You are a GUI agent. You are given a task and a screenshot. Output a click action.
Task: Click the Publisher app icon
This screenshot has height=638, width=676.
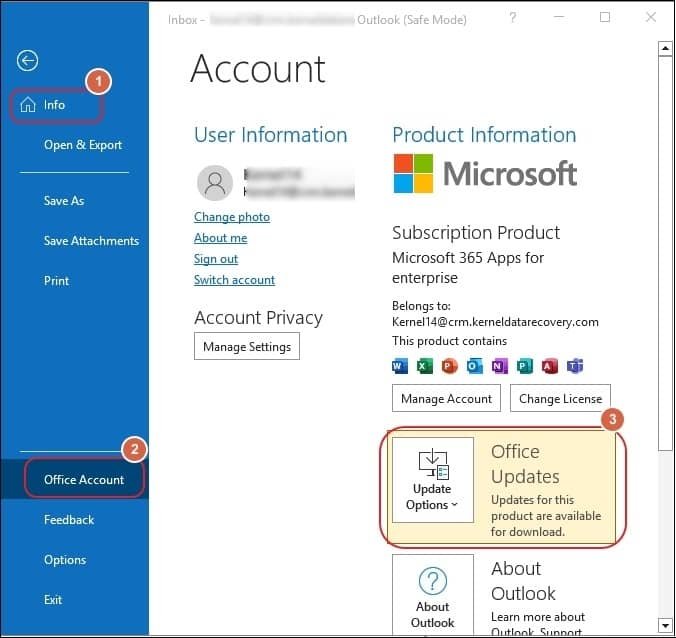(x=525, y=366)
